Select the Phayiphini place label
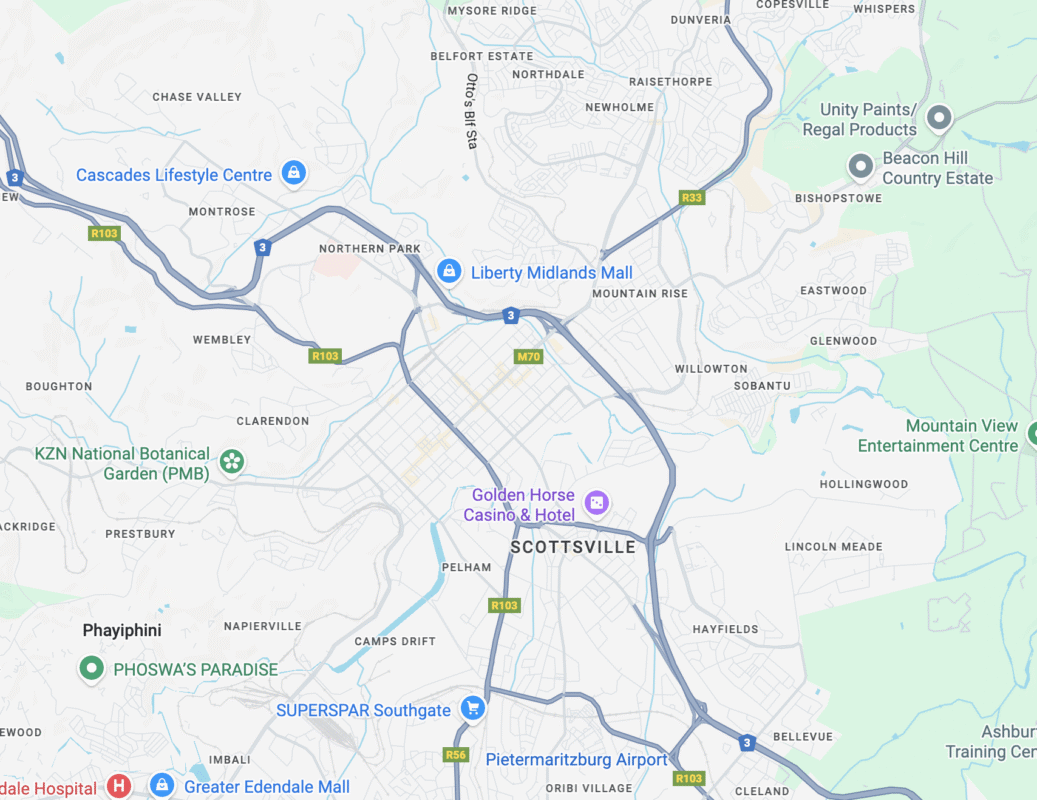This screenshot has width=1037, height=800. (122, 630)
